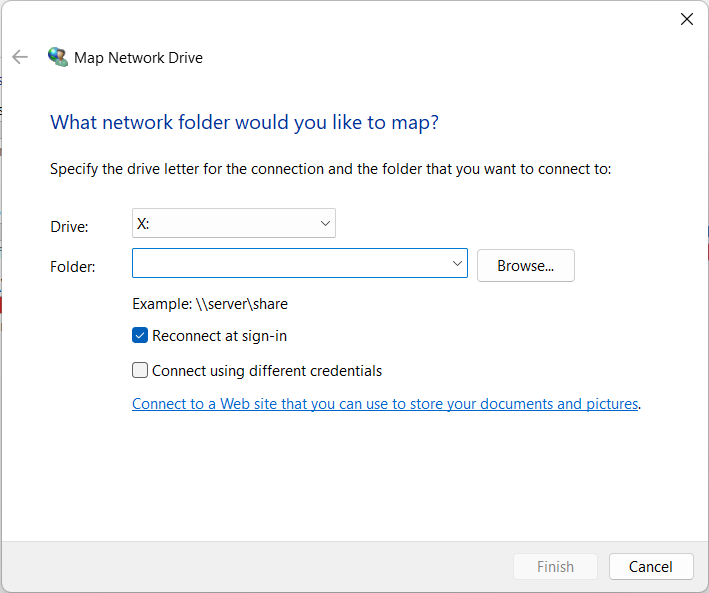The width and height of the screenshot is (709, 593).
Task: Click inside the Folder text input field
Action: (290, 263)
